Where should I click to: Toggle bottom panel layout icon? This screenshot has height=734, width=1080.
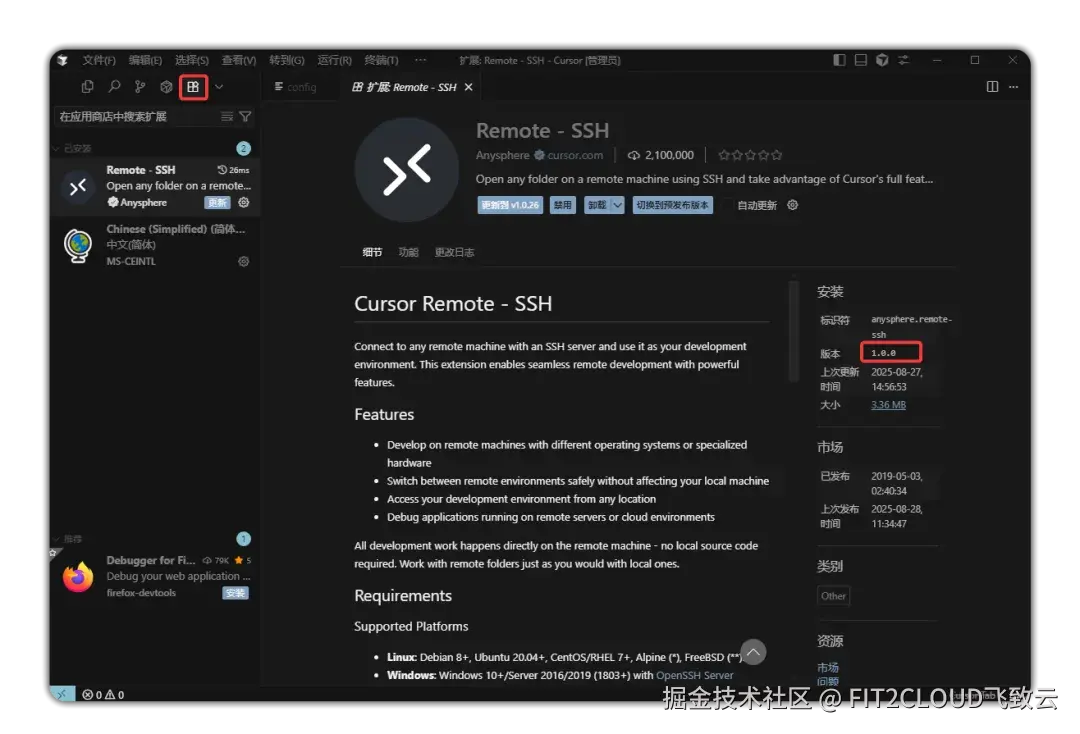[x=860, y=60]
